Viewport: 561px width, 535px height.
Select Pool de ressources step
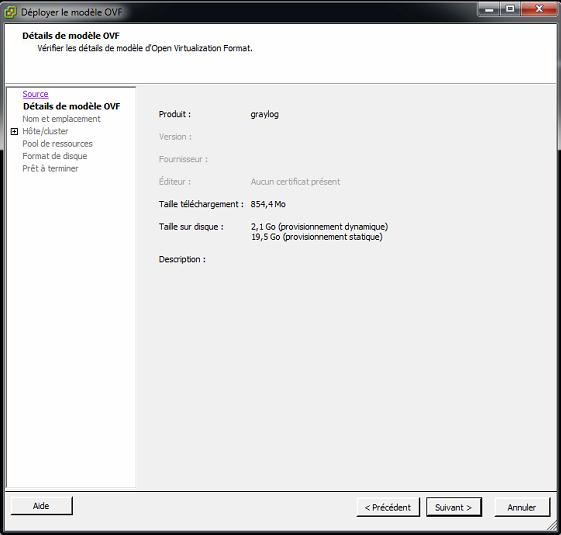pos(57,144)
